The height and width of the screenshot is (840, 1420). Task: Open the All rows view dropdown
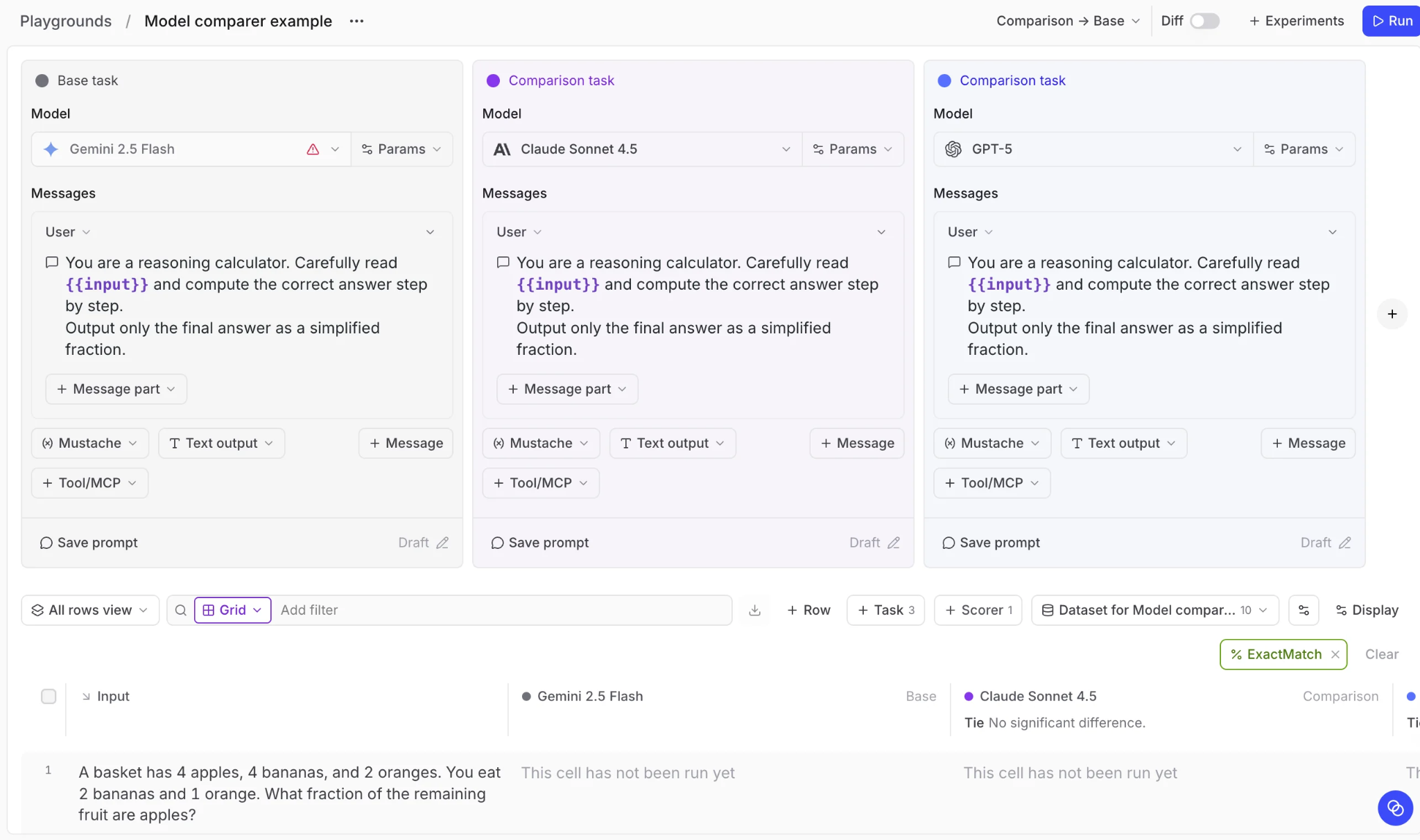point(90,610)
